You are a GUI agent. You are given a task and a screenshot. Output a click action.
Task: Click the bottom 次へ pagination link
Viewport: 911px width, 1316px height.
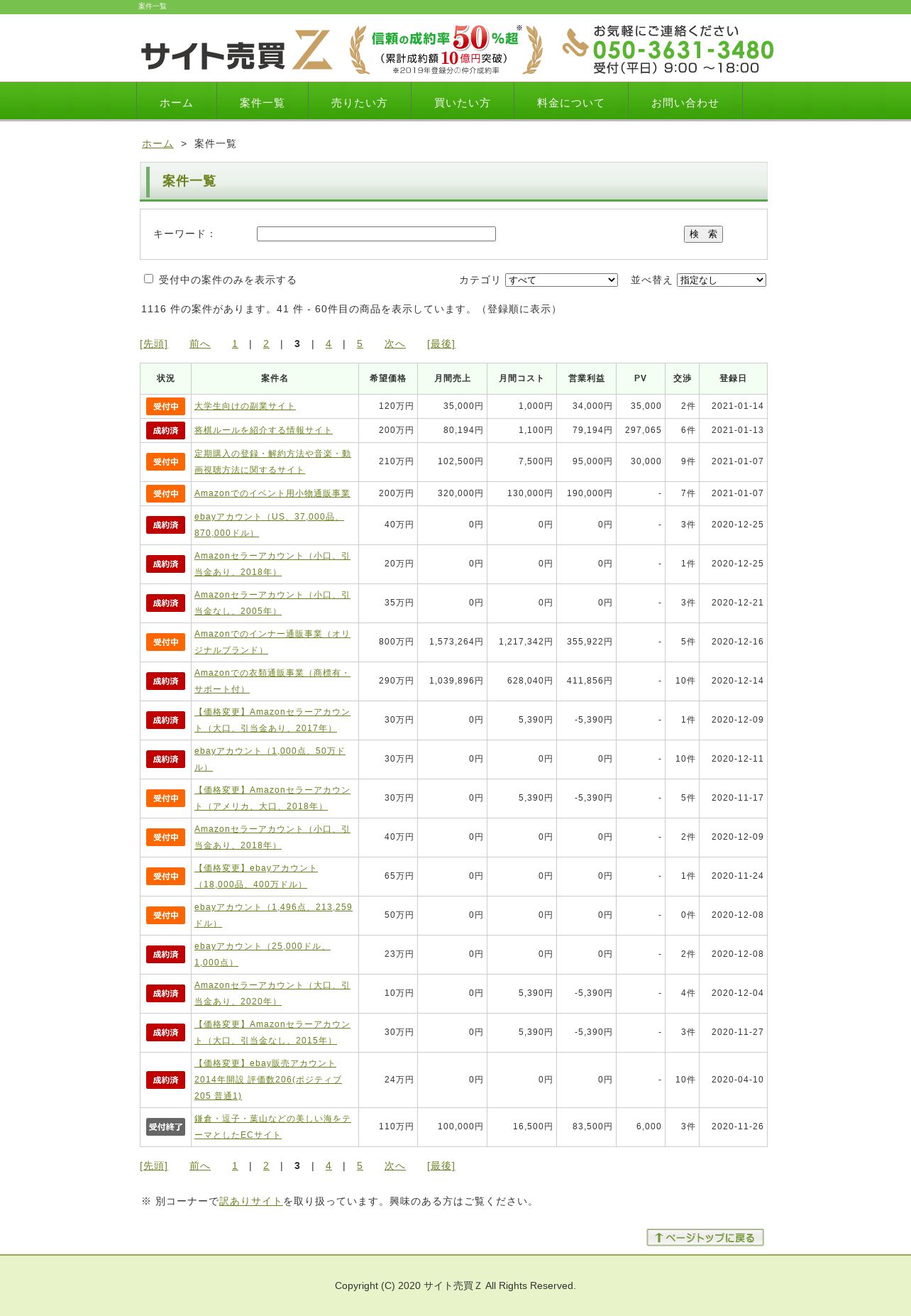click(x=395, y=1166)
